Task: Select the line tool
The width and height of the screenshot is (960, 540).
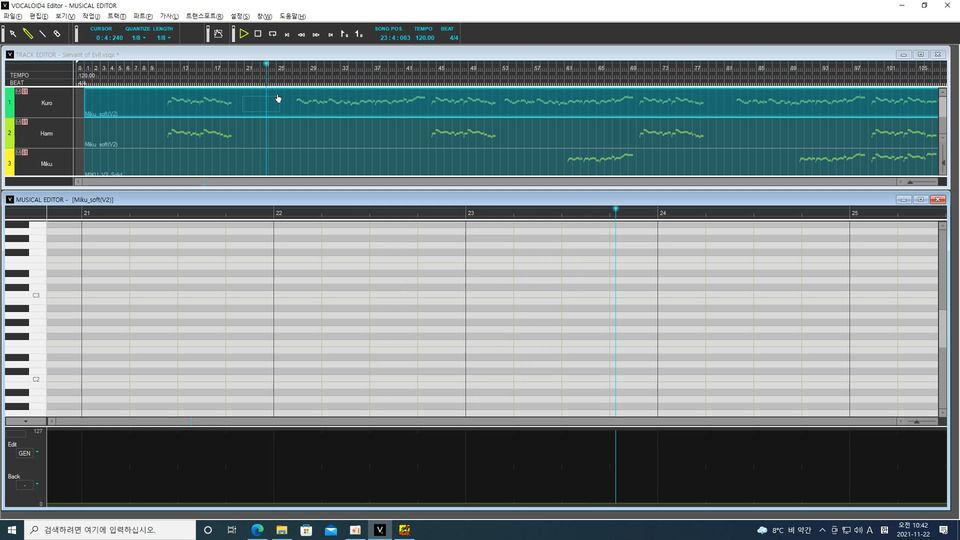Action: point(42,34)
